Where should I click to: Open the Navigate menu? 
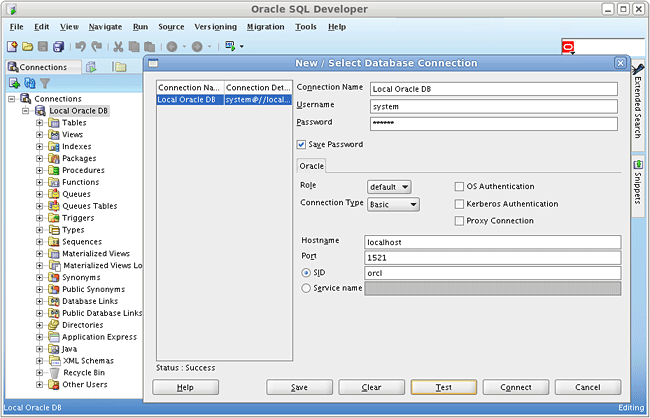pyautogui.click(x=105, y=27)
